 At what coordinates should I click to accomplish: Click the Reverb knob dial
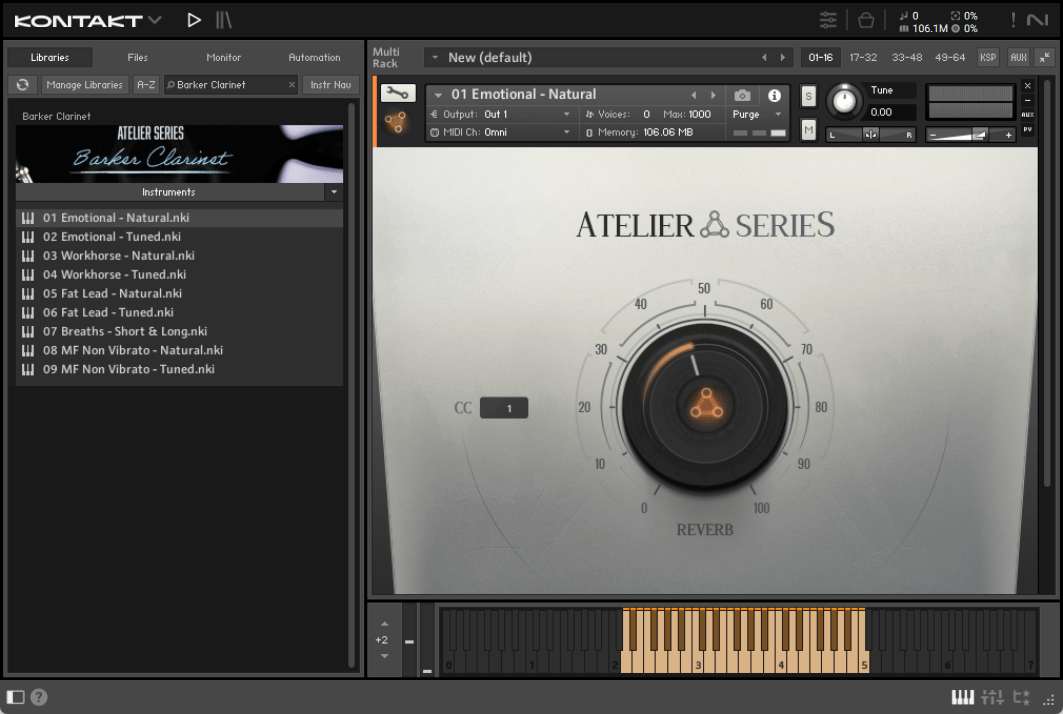click(704, 405)
